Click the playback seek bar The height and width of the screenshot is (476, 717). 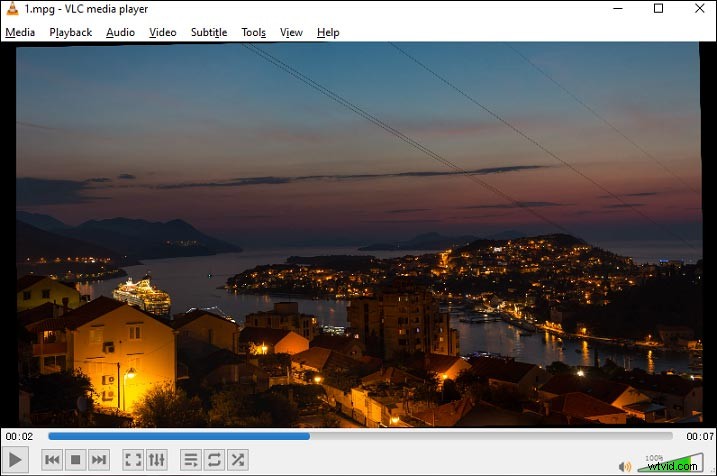click(x=360, y=436)
